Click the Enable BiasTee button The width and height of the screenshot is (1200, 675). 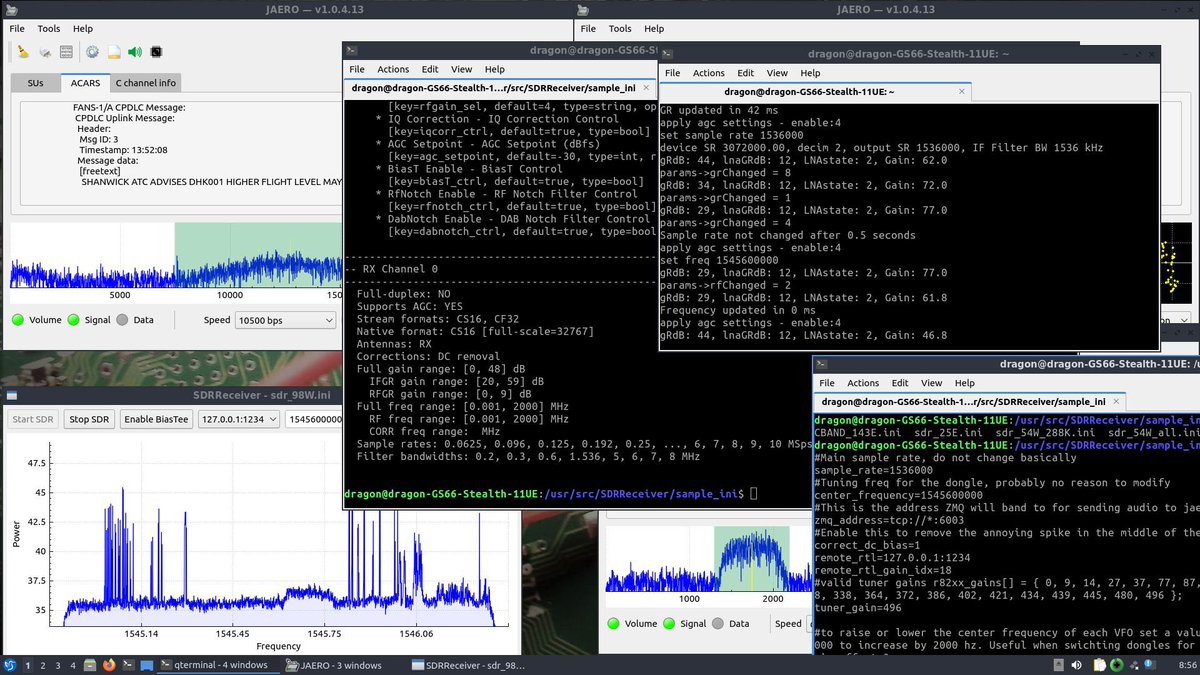(156, 420)
